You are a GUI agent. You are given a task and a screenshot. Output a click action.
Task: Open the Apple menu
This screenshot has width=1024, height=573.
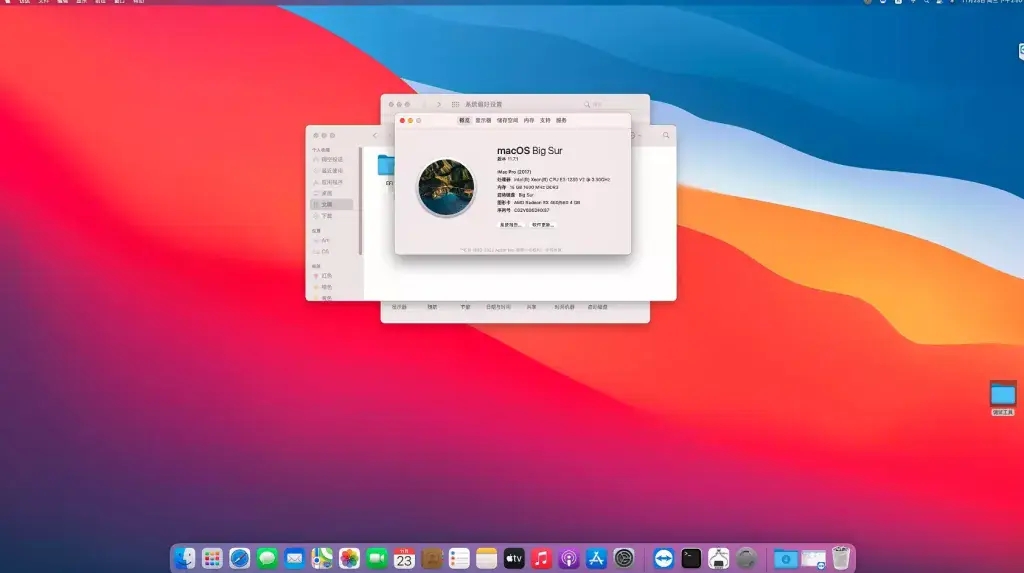click(8, 2)
